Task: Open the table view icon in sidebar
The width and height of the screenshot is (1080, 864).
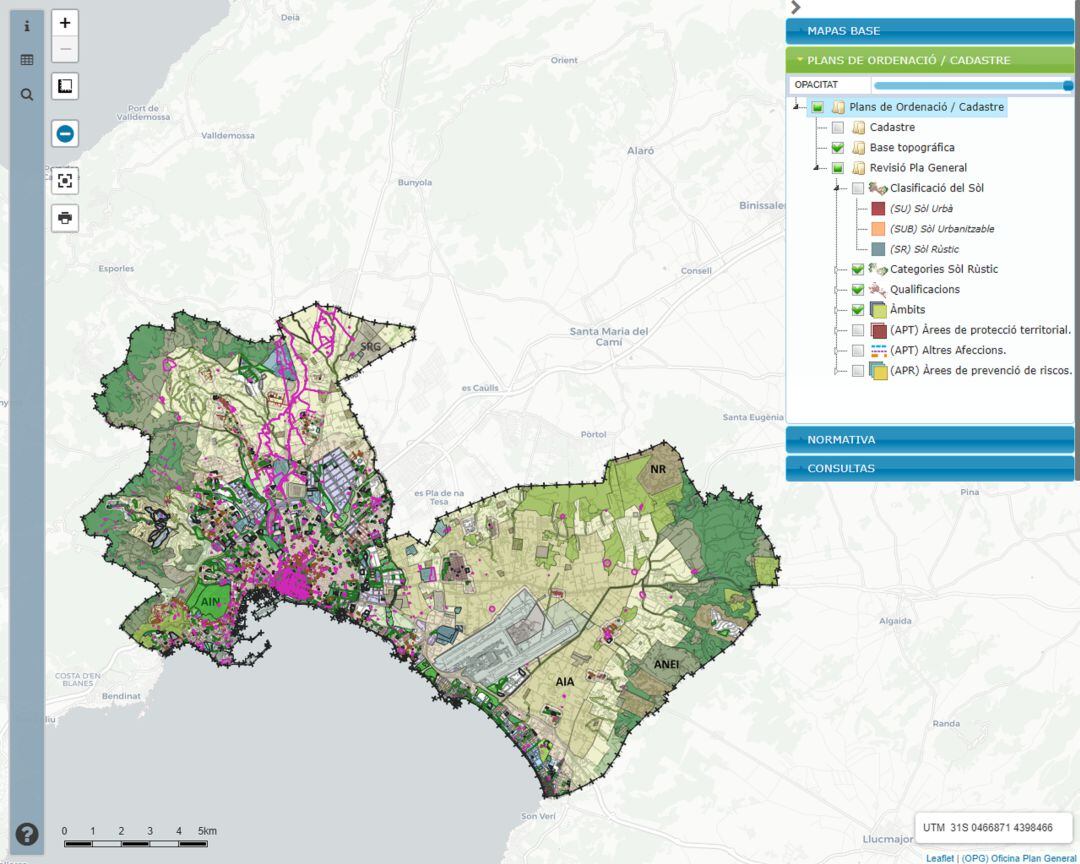Action: [x=27, y=60]
